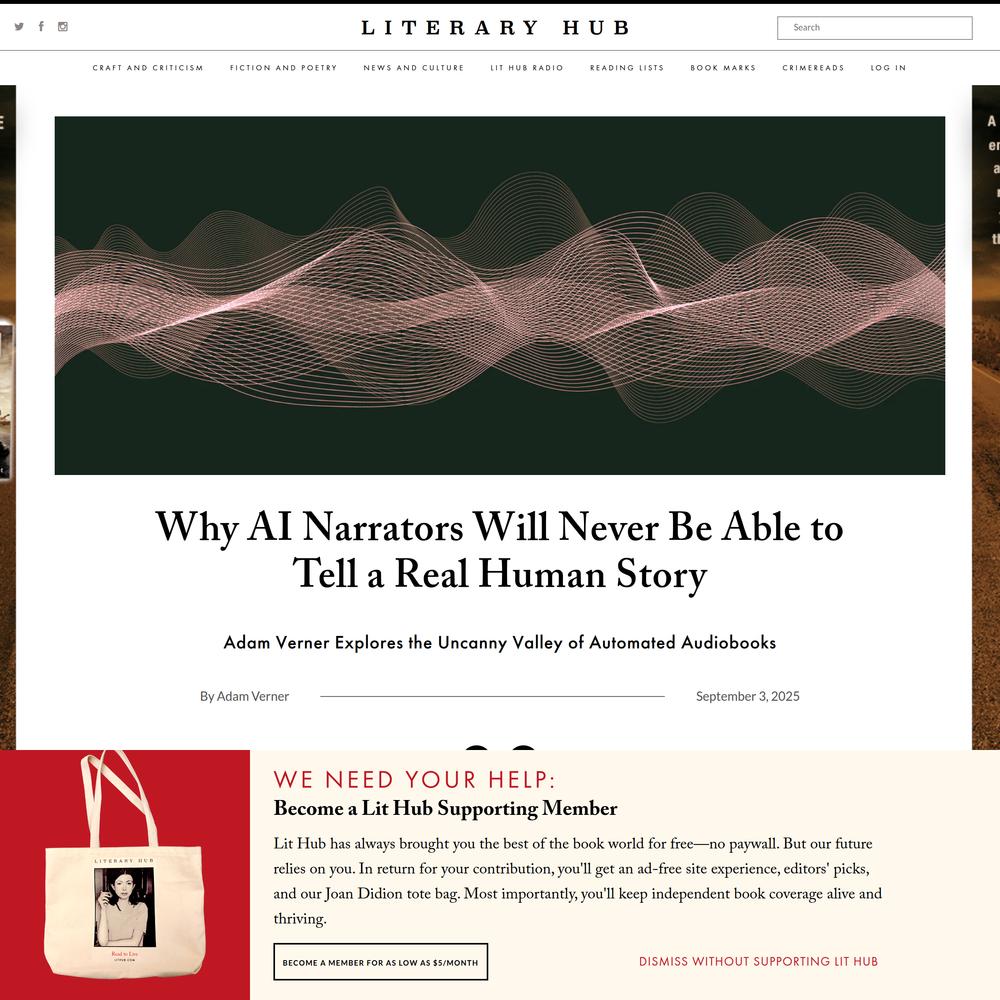Click the Joan Didion tote bag image
This screenshot has height=1000, width=1000.
(x=124, y=872)
